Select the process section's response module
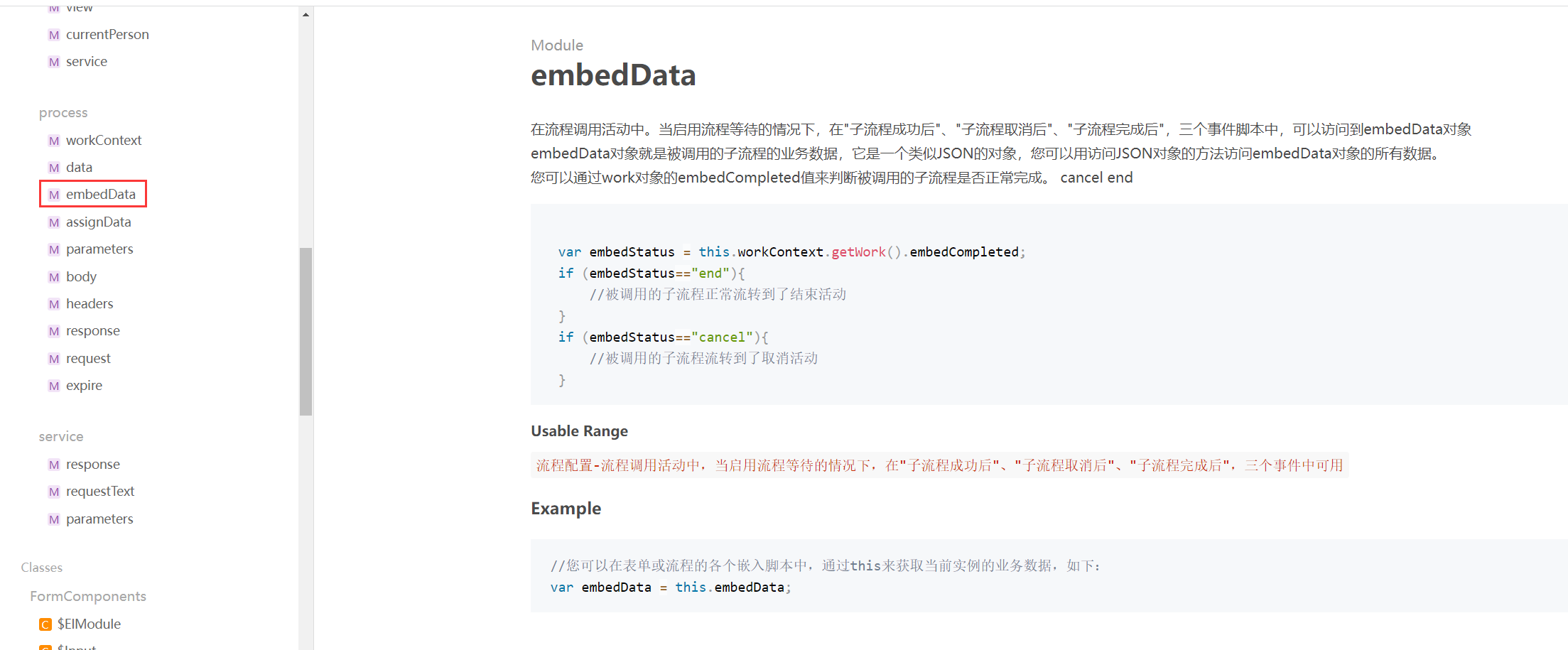This screenshot has height=650, width=1568. [92, 331]
